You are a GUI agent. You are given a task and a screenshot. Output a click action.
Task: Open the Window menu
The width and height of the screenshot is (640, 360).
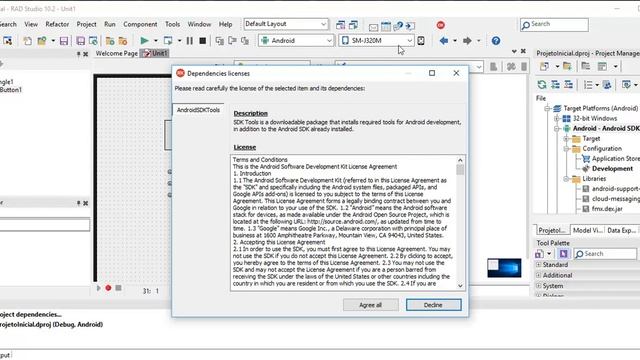pos(199,24)
